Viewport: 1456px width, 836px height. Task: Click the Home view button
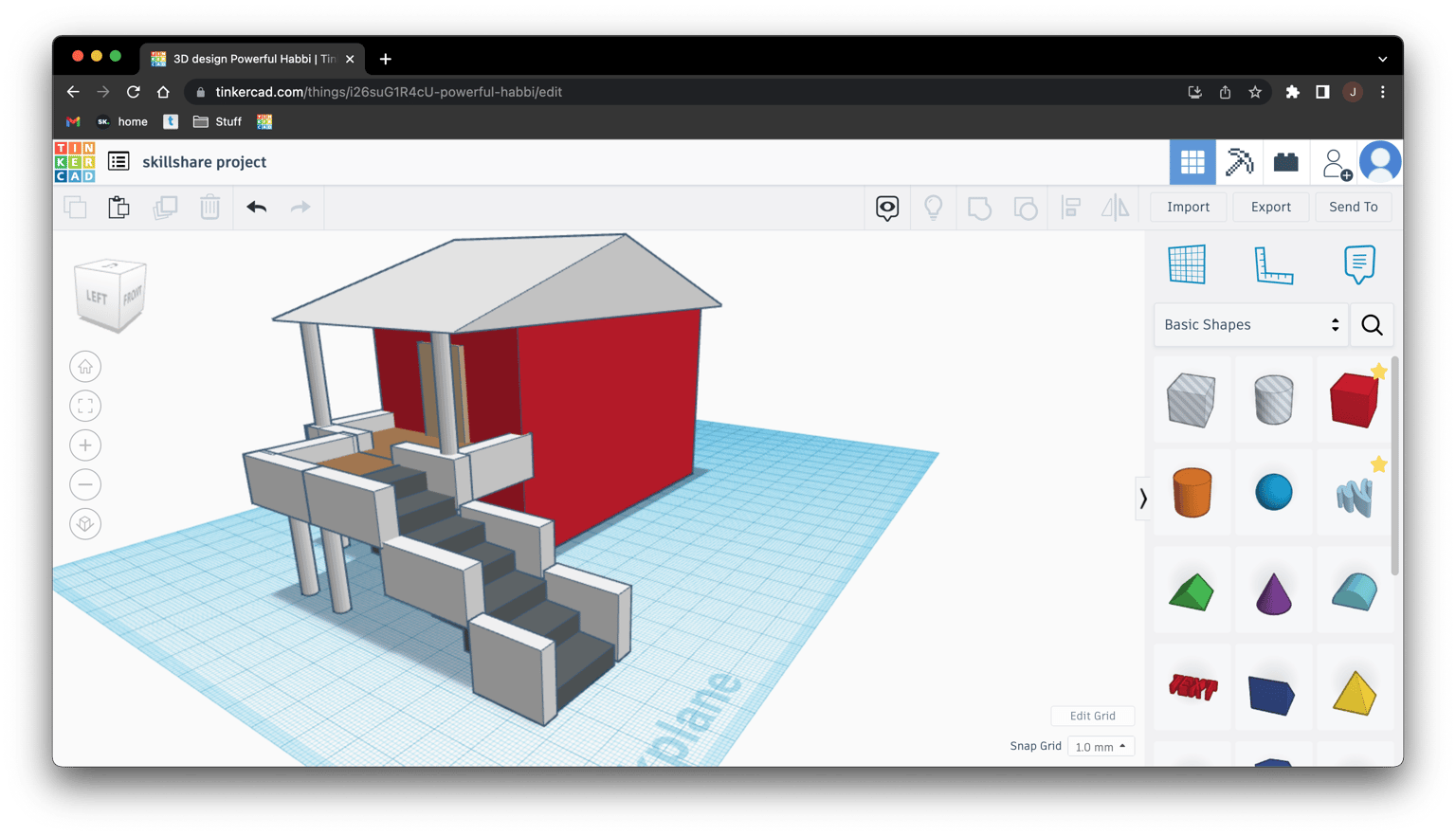pyautogui.click(x=85, y=367)
